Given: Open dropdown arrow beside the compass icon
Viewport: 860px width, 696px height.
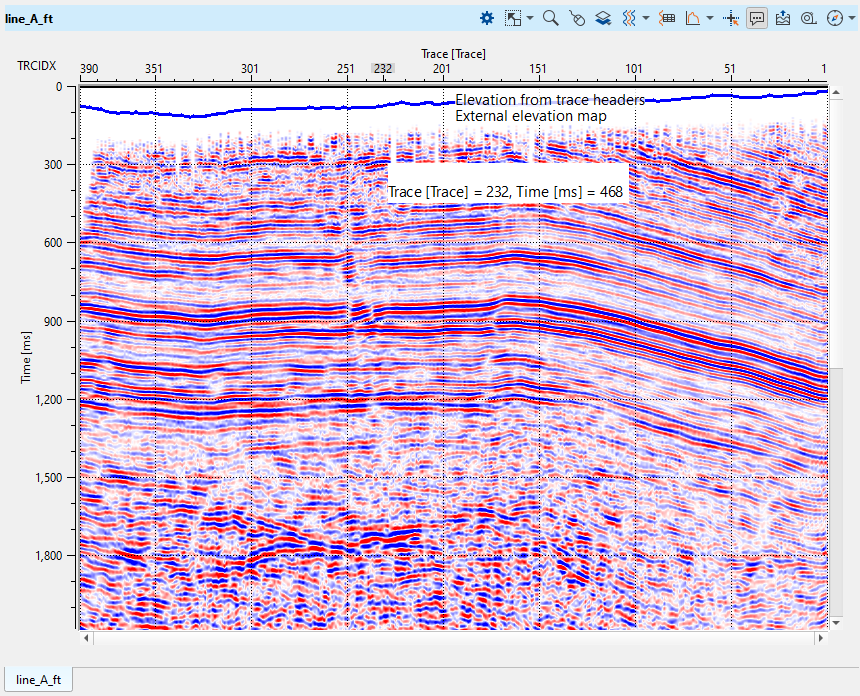Looking at the screenshot, I should tap(850, 18).
